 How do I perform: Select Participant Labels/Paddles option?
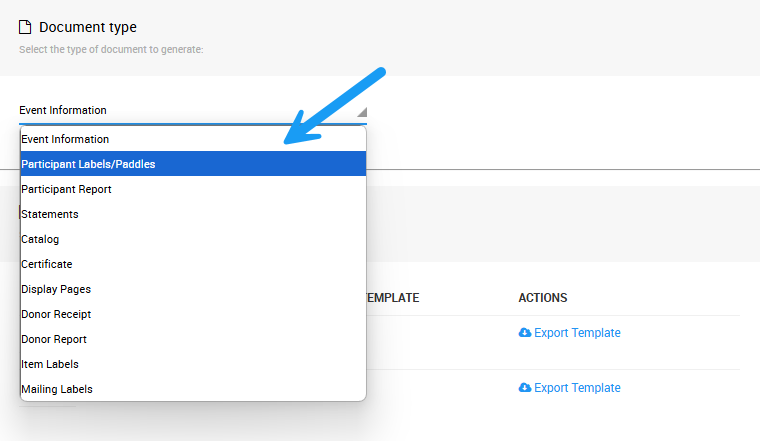tap(88, 164)
